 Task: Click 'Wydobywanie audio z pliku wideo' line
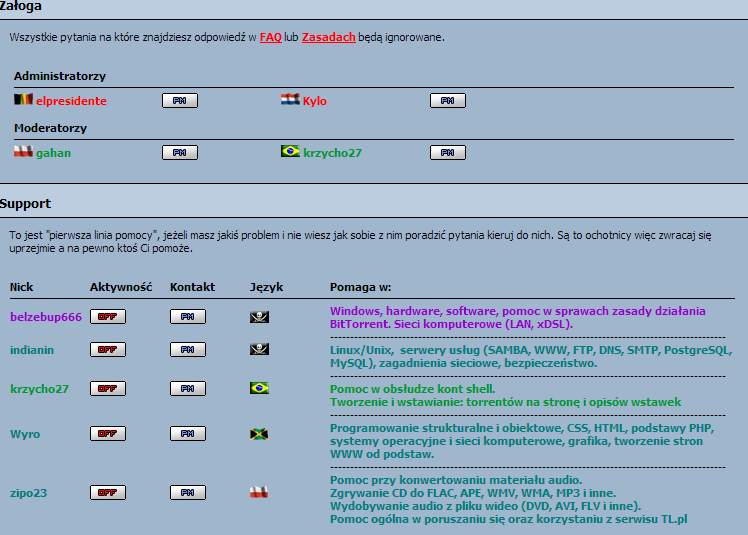pos(486,506)
